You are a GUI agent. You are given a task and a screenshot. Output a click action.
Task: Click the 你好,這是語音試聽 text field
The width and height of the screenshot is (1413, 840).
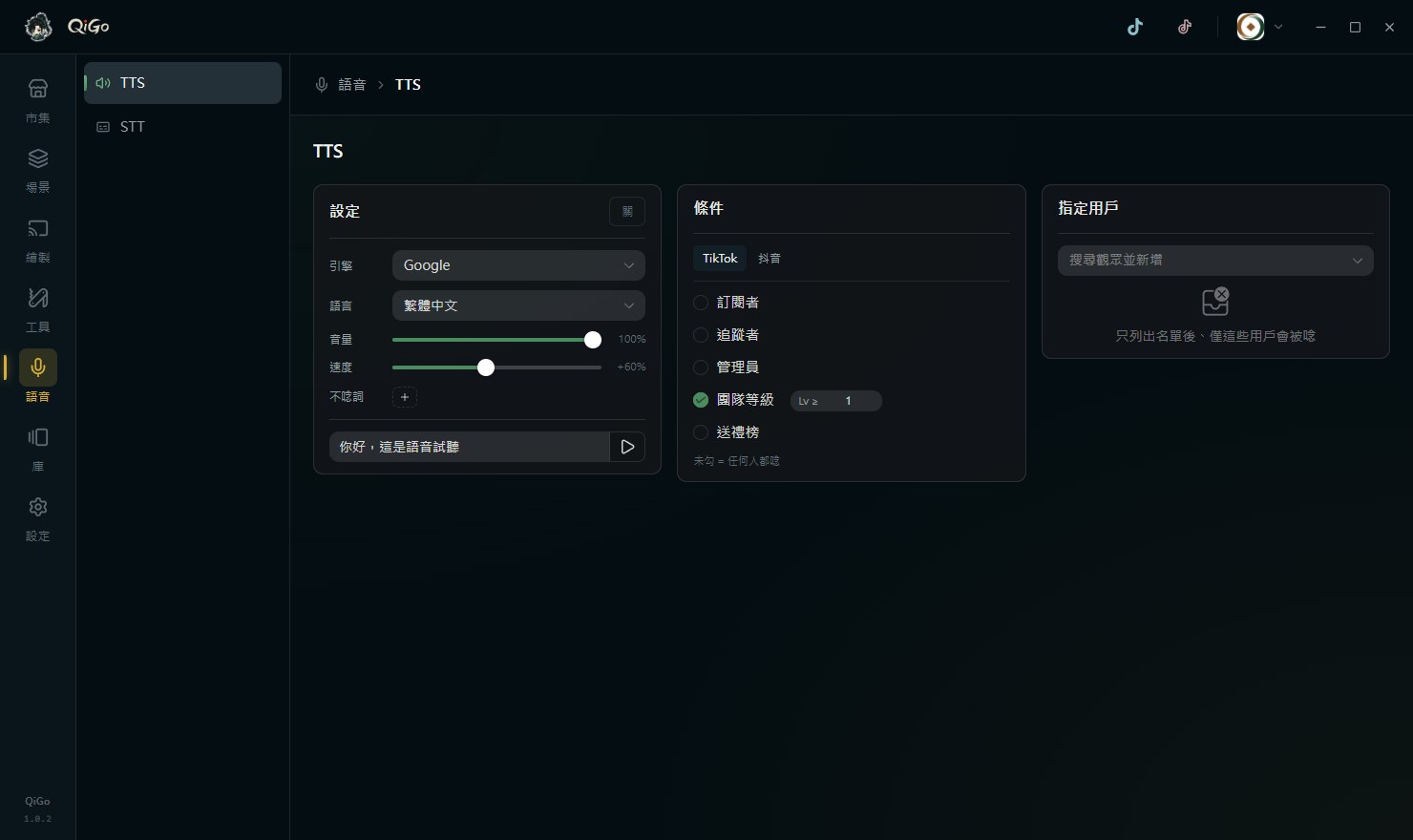tap(469, 447)
